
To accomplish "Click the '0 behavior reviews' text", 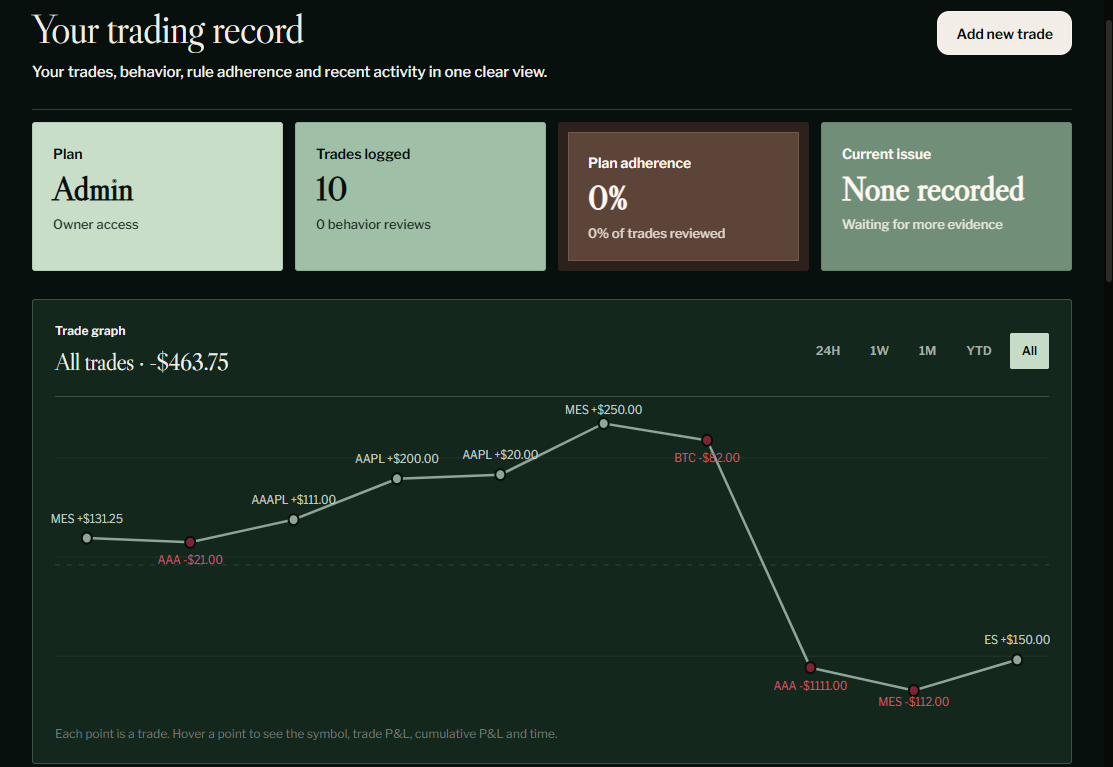I will coord(373,224).
